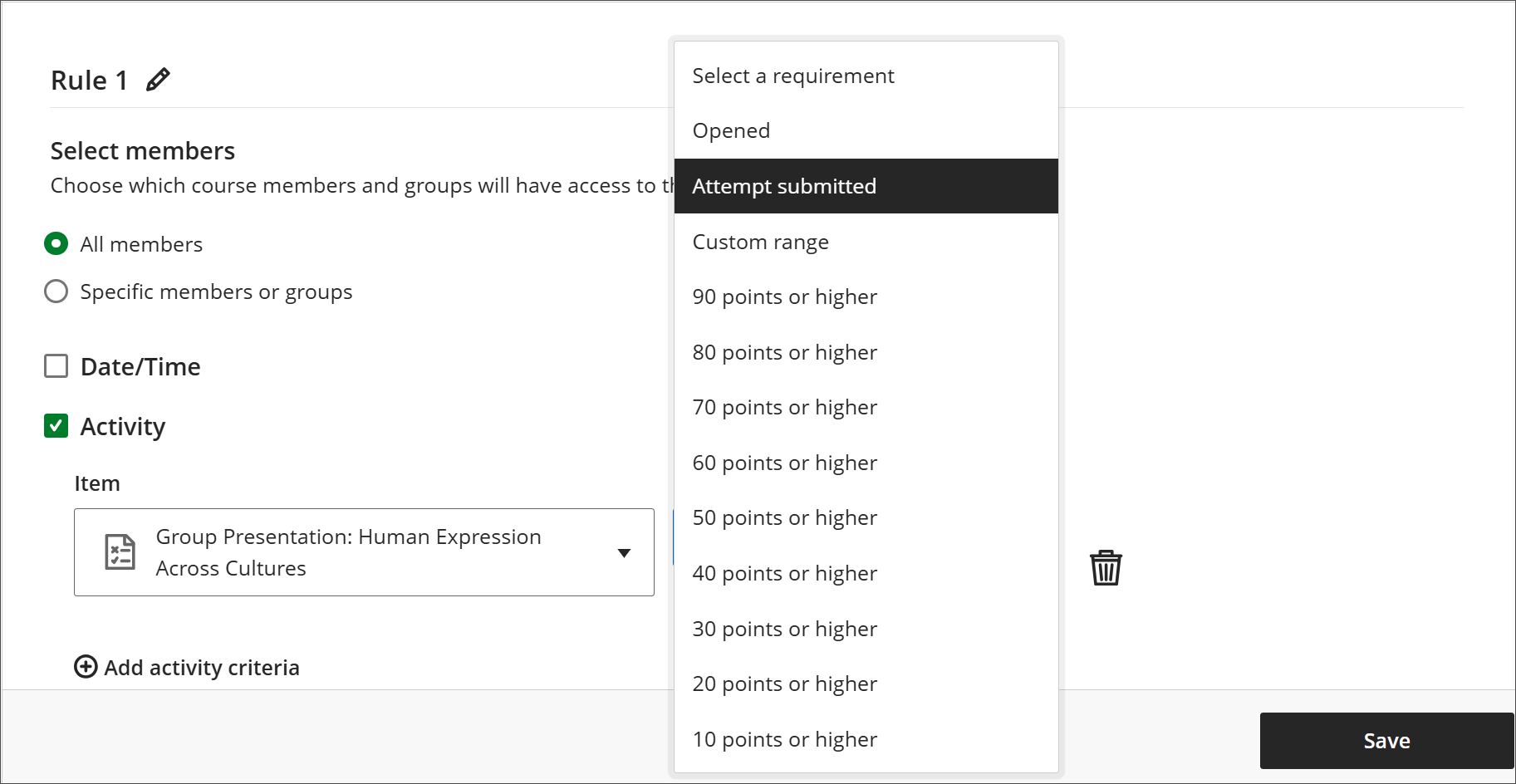Pick Custom range from the list
This screenshot has height=784, width=1516.
(x=760, y=242)
